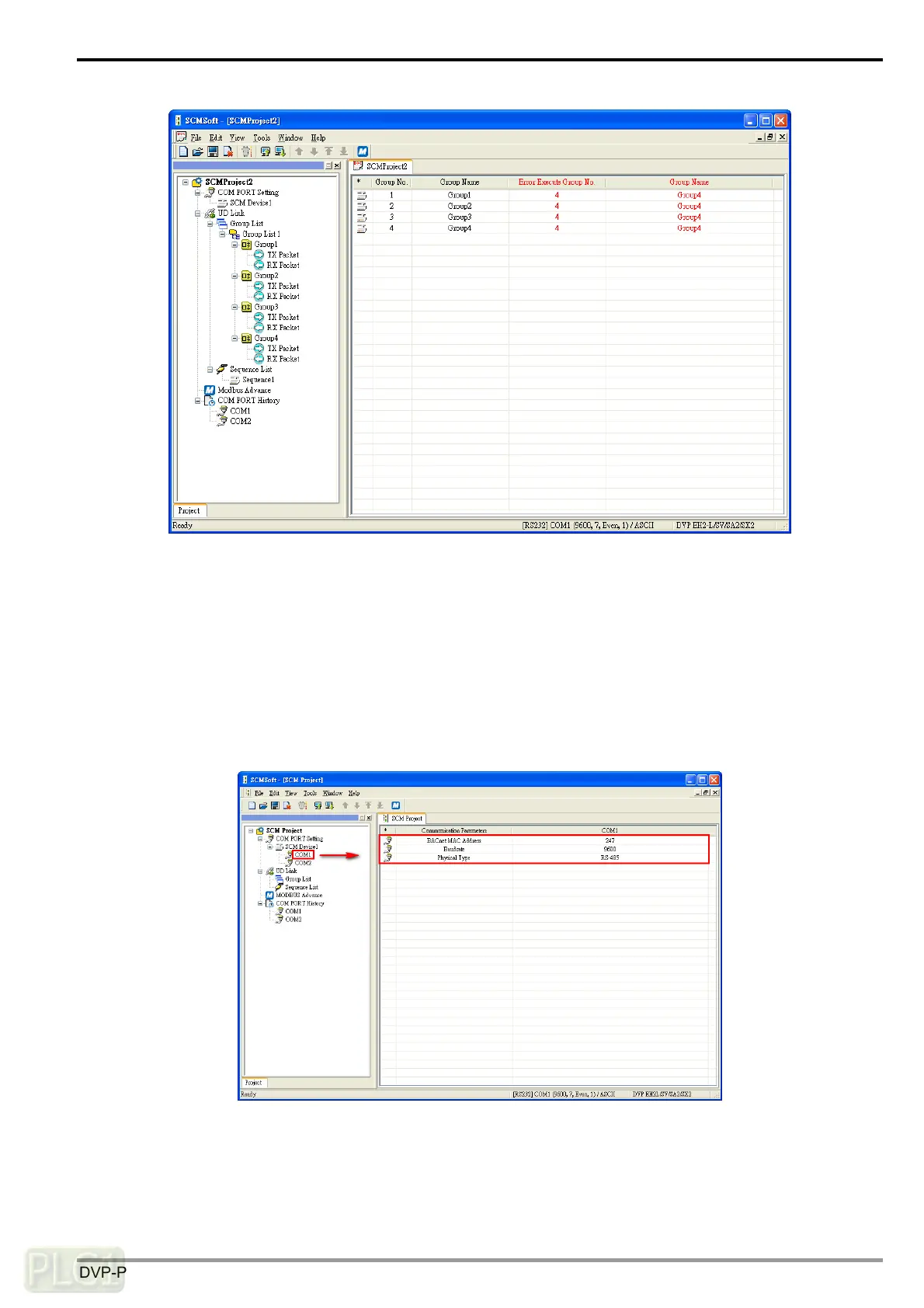Screen dimensions: 924x1308
Task: Restore inner document window in SCMProject2 menu bar
Action: pyautogui.click(x=769, y=137)
